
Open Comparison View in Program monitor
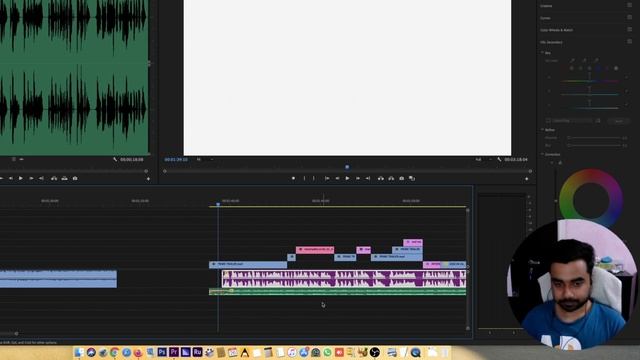click(x=412, y=178)
